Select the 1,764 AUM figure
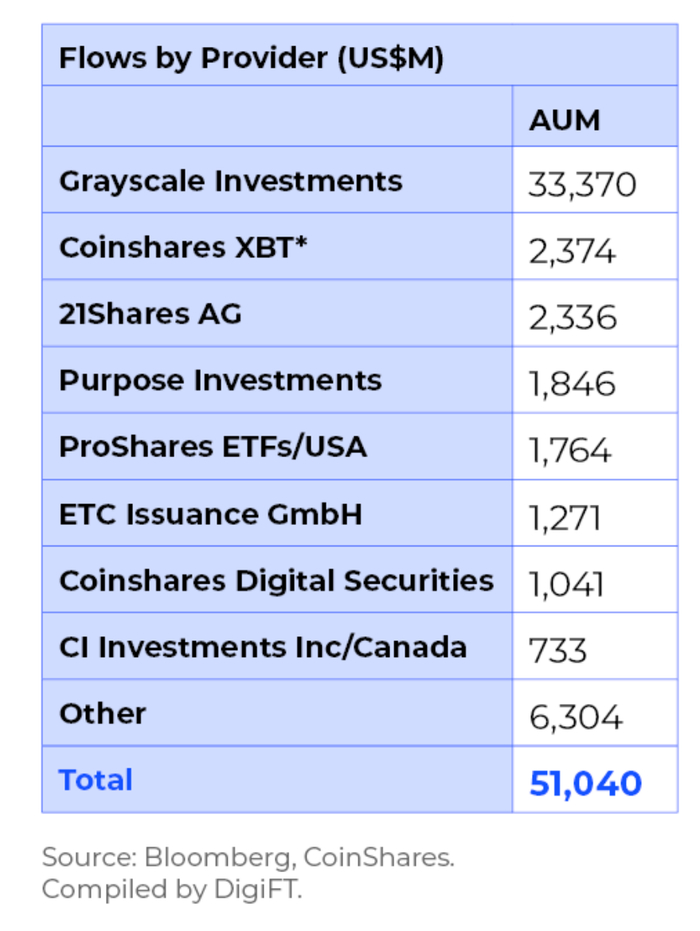700x931 pixels. (570, 450)
